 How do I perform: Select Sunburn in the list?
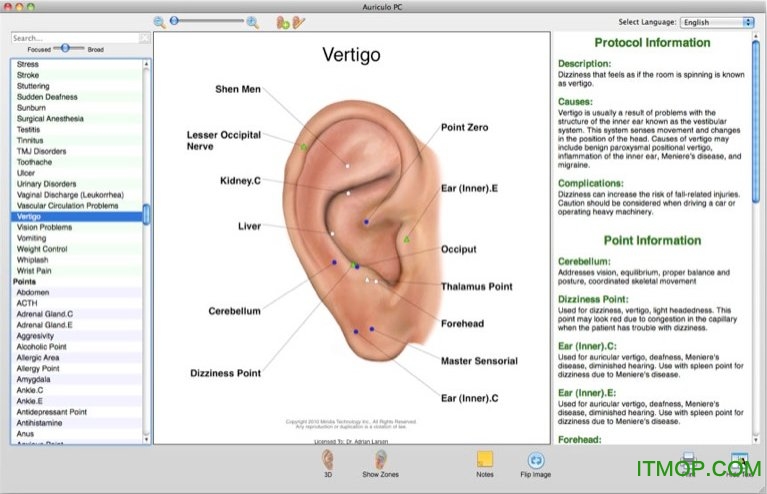pos(77,108)
